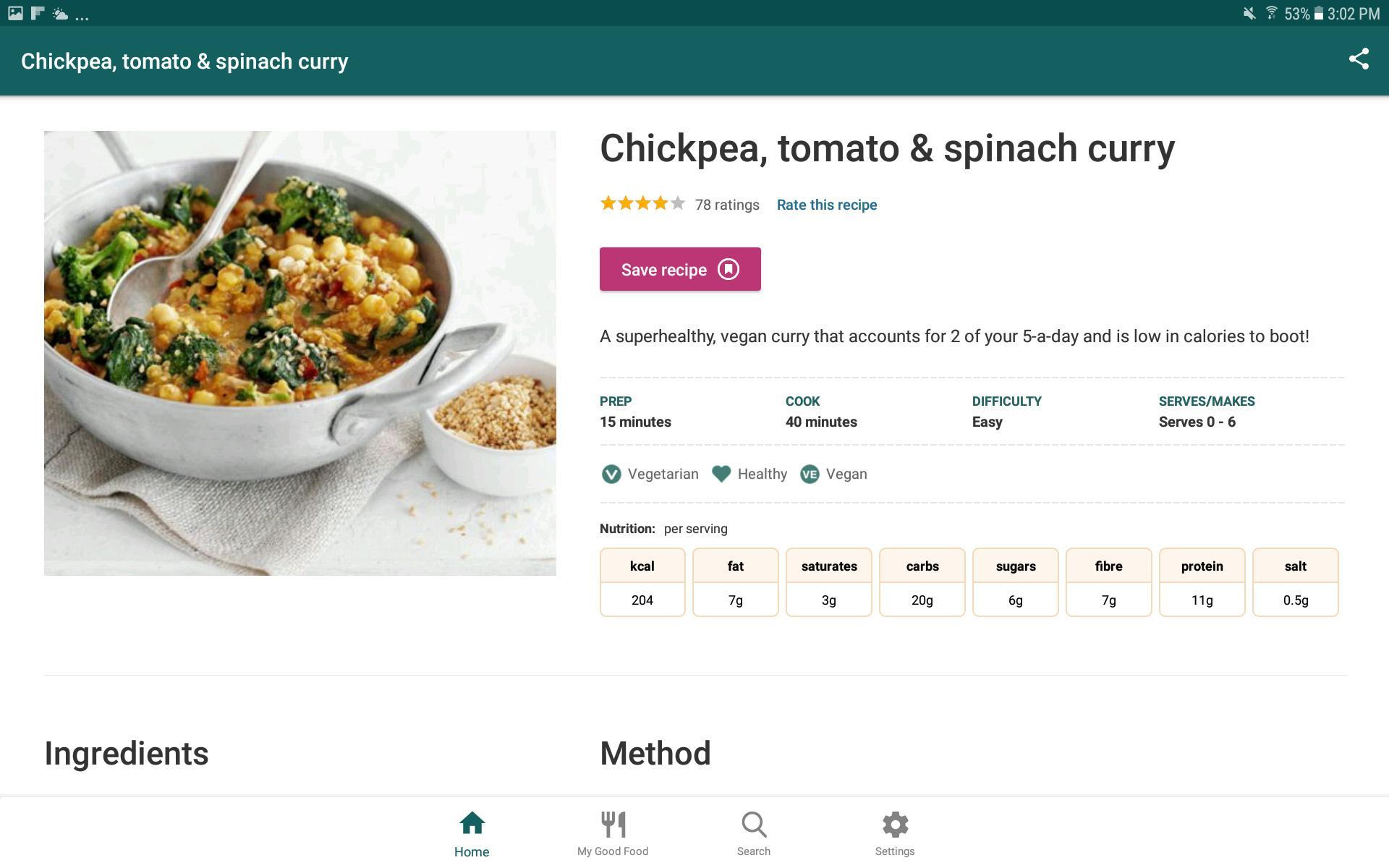Click the Rate this recipe link

coord(827,205)
